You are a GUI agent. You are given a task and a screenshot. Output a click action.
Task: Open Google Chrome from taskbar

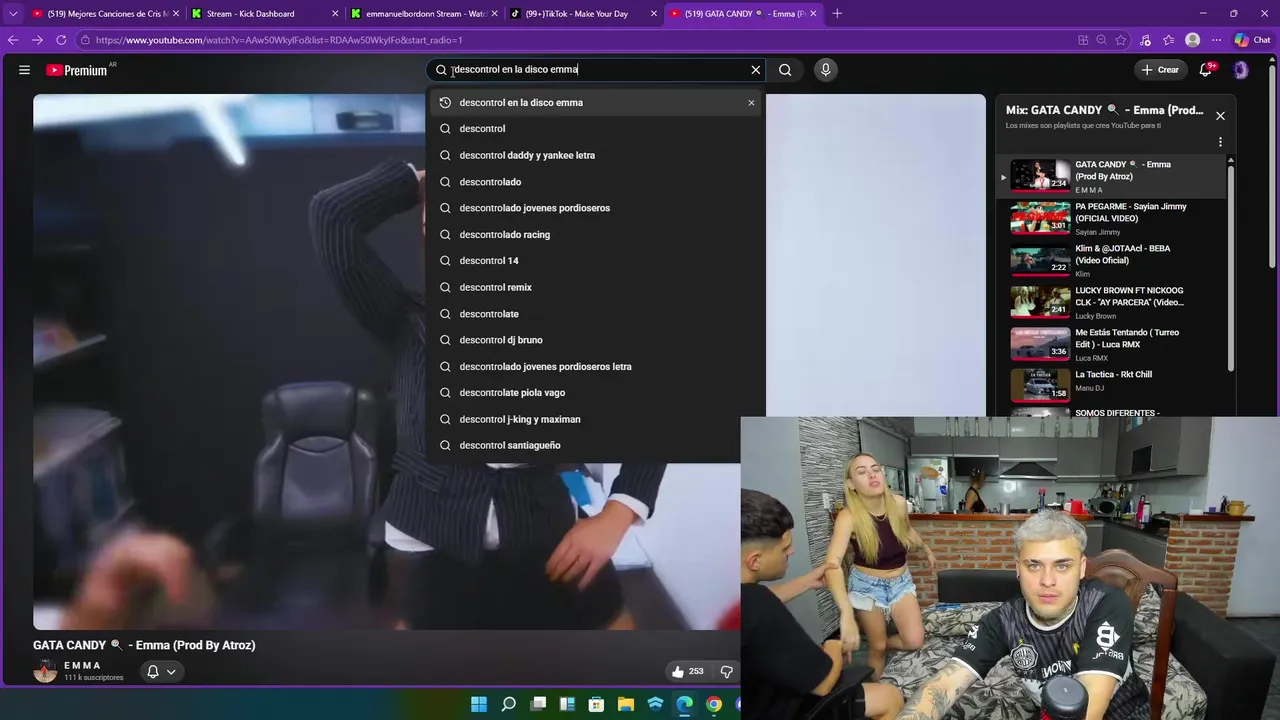coord(714,705)
